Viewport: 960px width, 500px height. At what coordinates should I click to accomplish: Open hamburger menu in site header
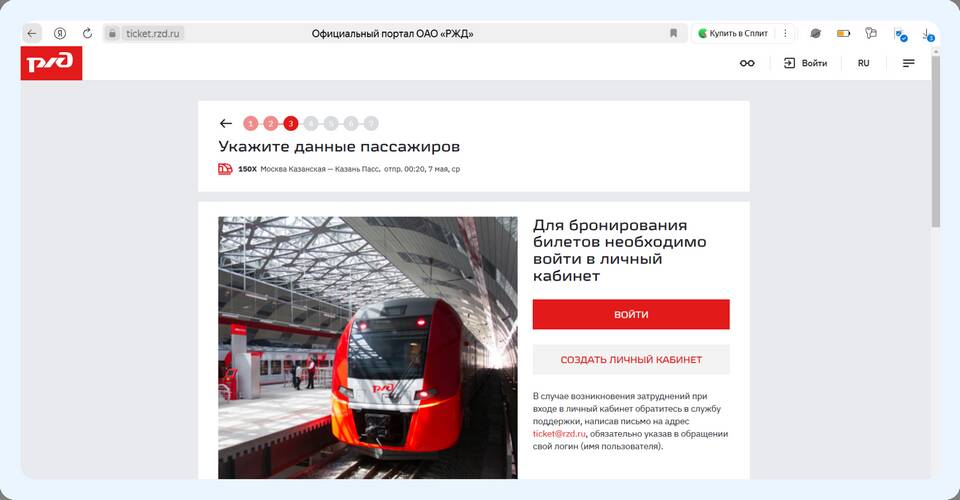(x=909, y=63)
